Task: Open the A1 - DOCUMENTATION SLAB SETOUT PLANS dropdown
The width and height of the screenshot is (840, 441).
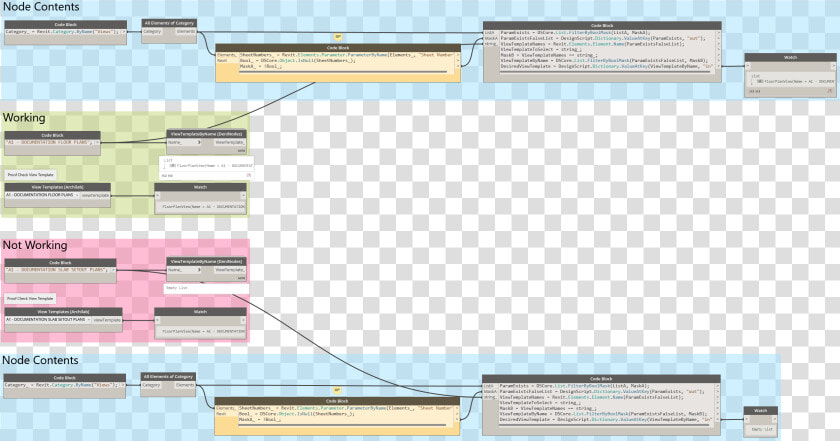Action: 48,320
